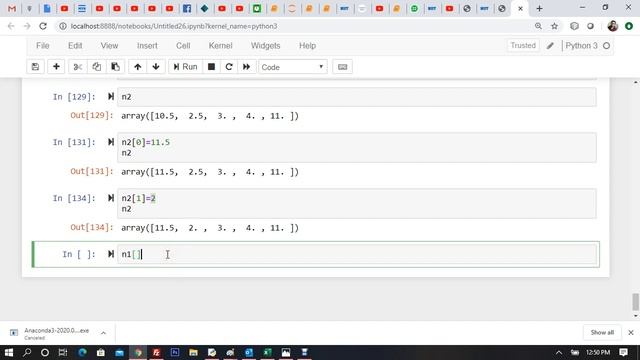Restart and run all cells icon
The width and height of the screenshot is (640, 360).
(246, 67)
